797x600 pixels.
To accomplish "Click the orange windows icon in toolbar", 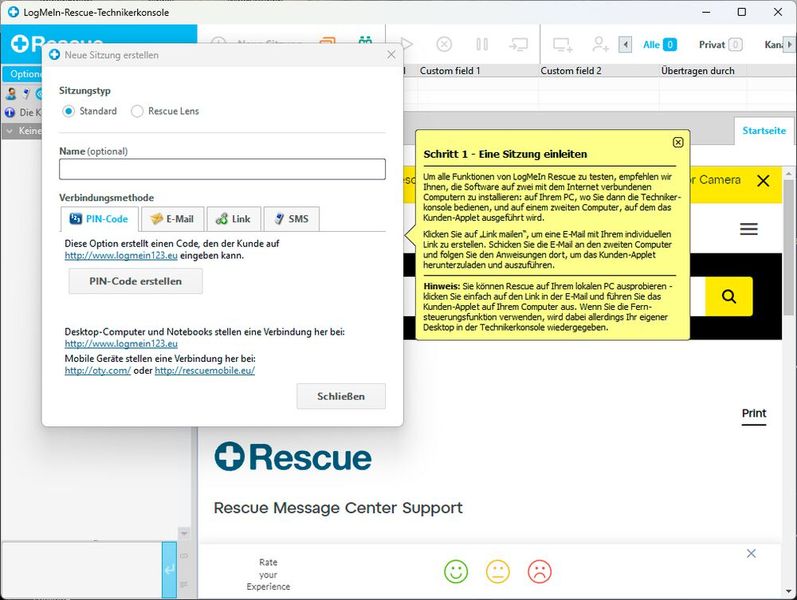I will click(328, 40).
